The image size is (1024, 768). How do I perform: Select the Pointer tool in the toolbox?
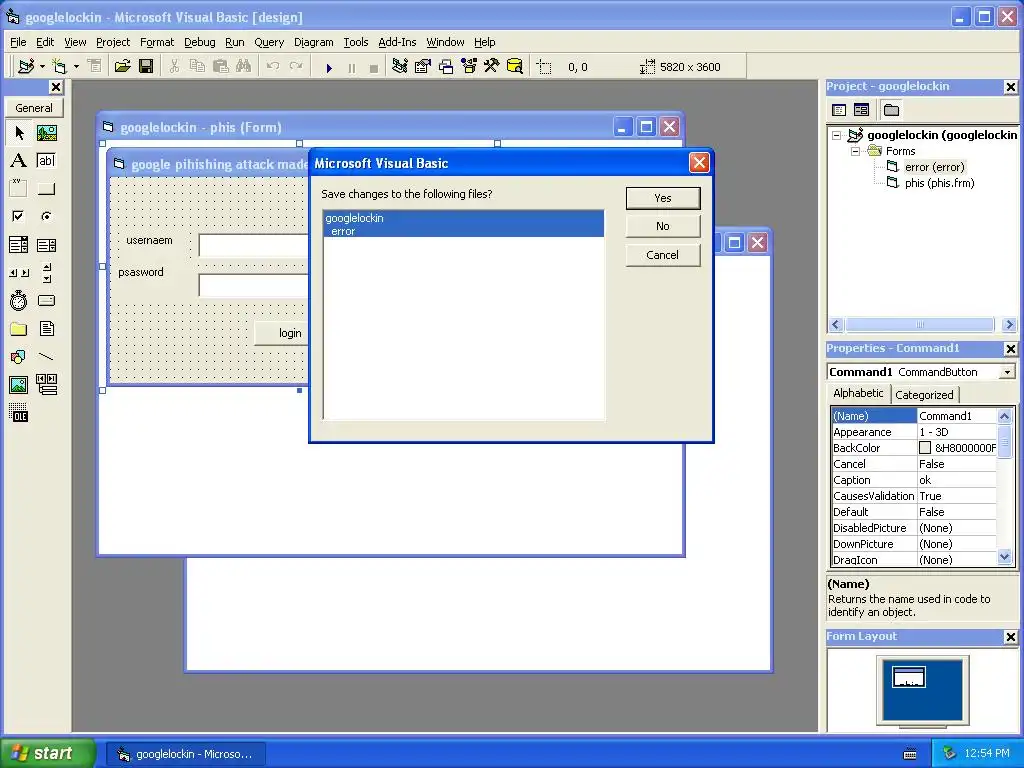(18, 133)
